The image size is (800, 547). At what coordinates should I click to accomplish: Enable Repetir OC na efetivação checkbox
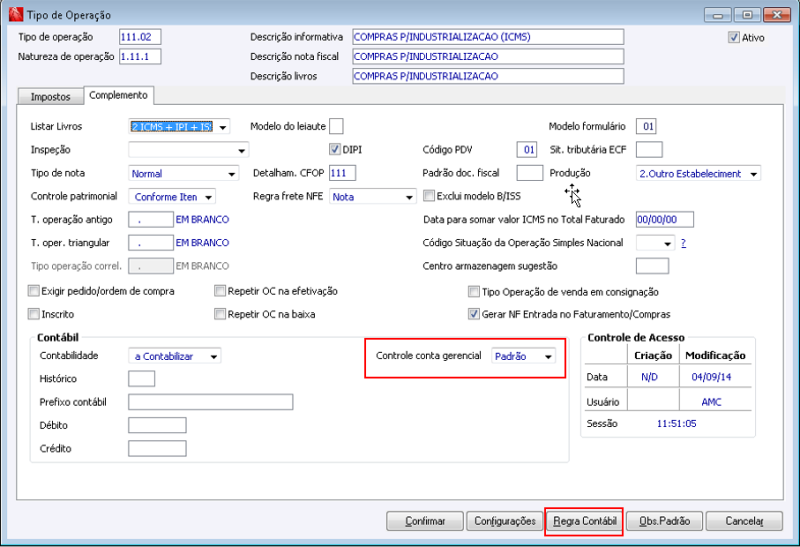coord(220,291)
